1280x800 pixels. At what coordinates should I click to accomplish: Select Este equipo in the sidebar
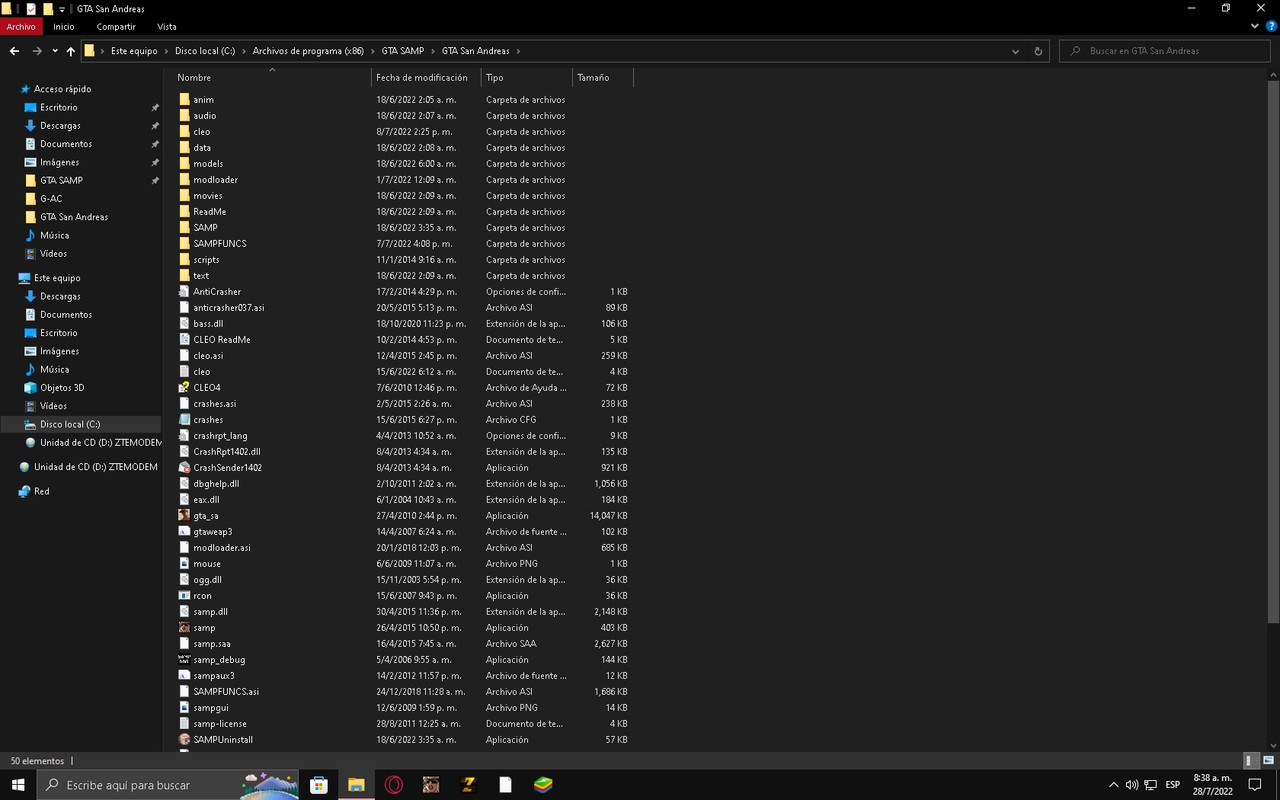click(x=57, y=278)
